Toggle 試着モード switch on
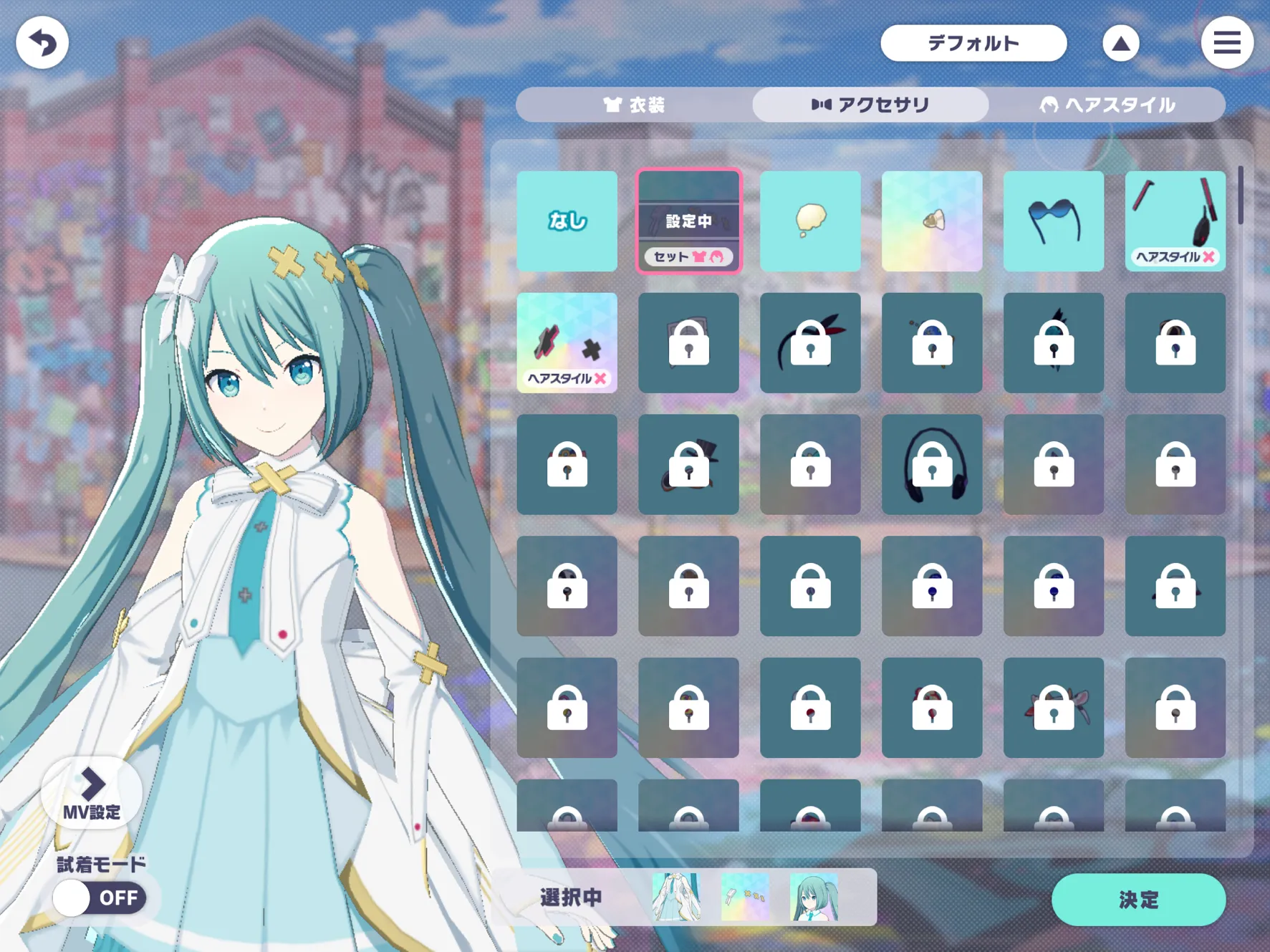This screenshot has width=1270, height=952. [x=100, y=898]
